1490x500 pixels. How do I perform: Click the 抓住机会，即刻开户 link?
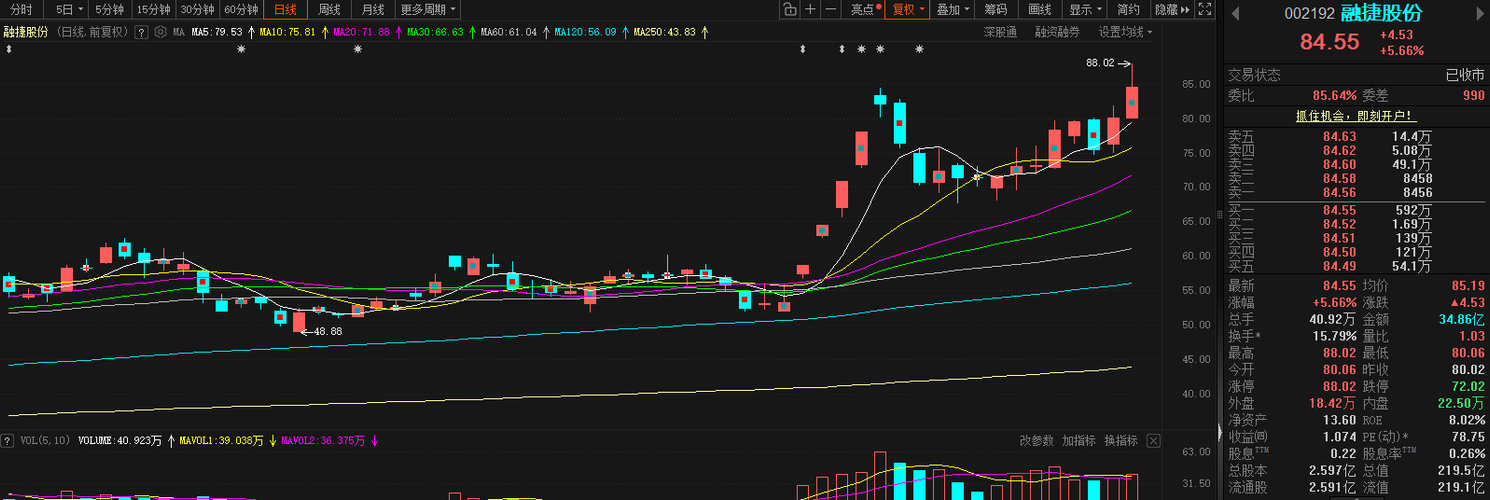(x=1356, y=116)
